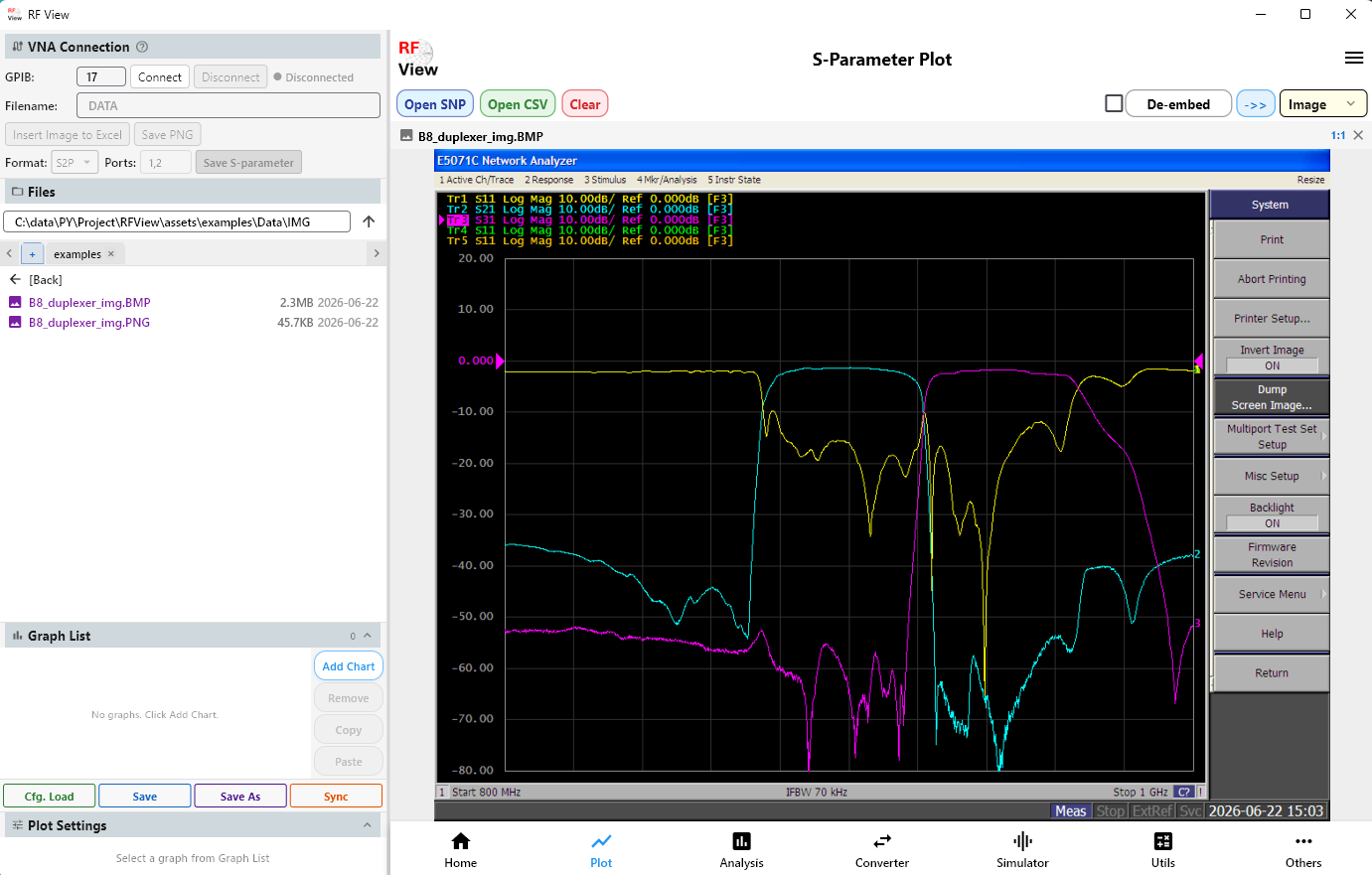Open the Image plot type dropdown
1372x875 pixels.
pyautogui.click(x=1322, y=104)
